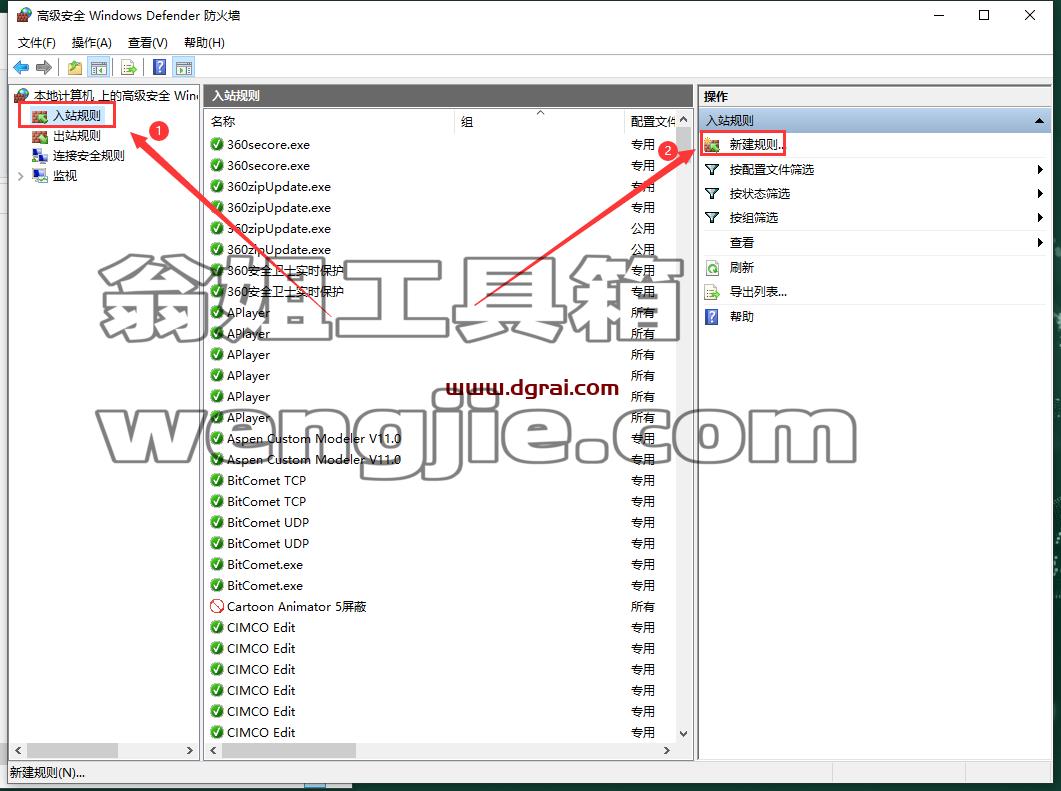Select the blocked Cartoon Animator 5 rule
This screenshot has width=1061, height=791.
(x=296, y=606)
